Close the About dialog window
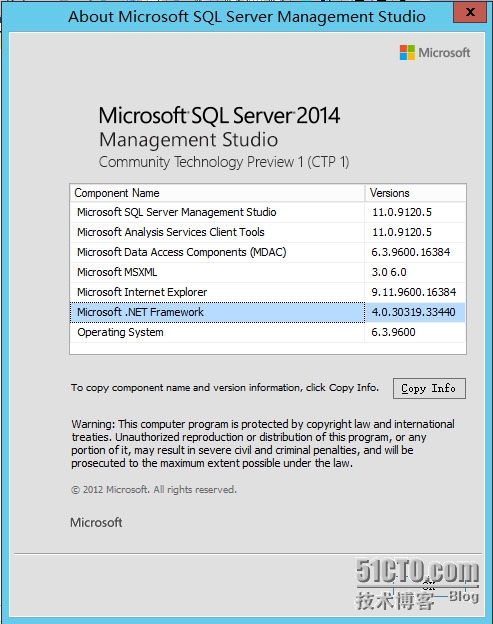This screenshot has width=493, height=624. coord(470,12)
